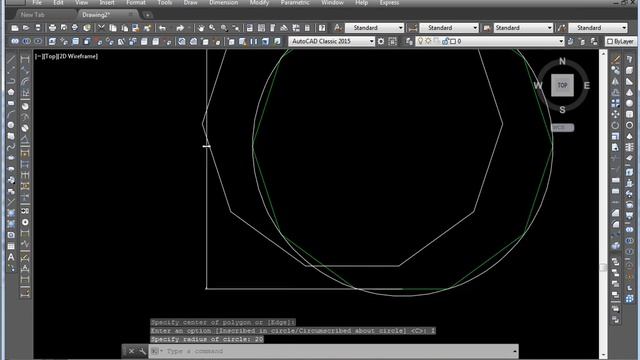Toggle layer 0 lock padlock icon
This screenshot has height=360, width=640.
coord(445,41)
